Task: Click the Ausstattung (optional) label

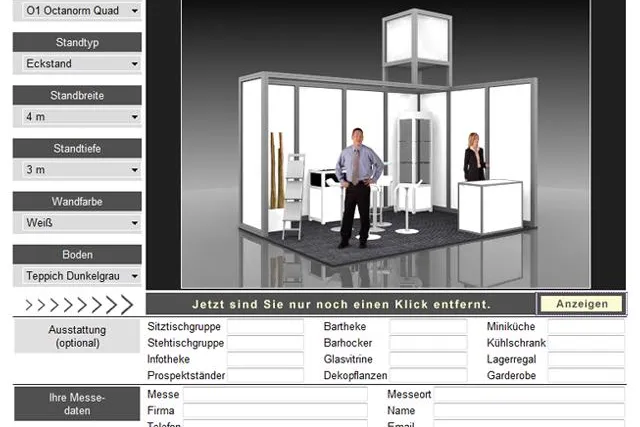Action: pos(77,336)
